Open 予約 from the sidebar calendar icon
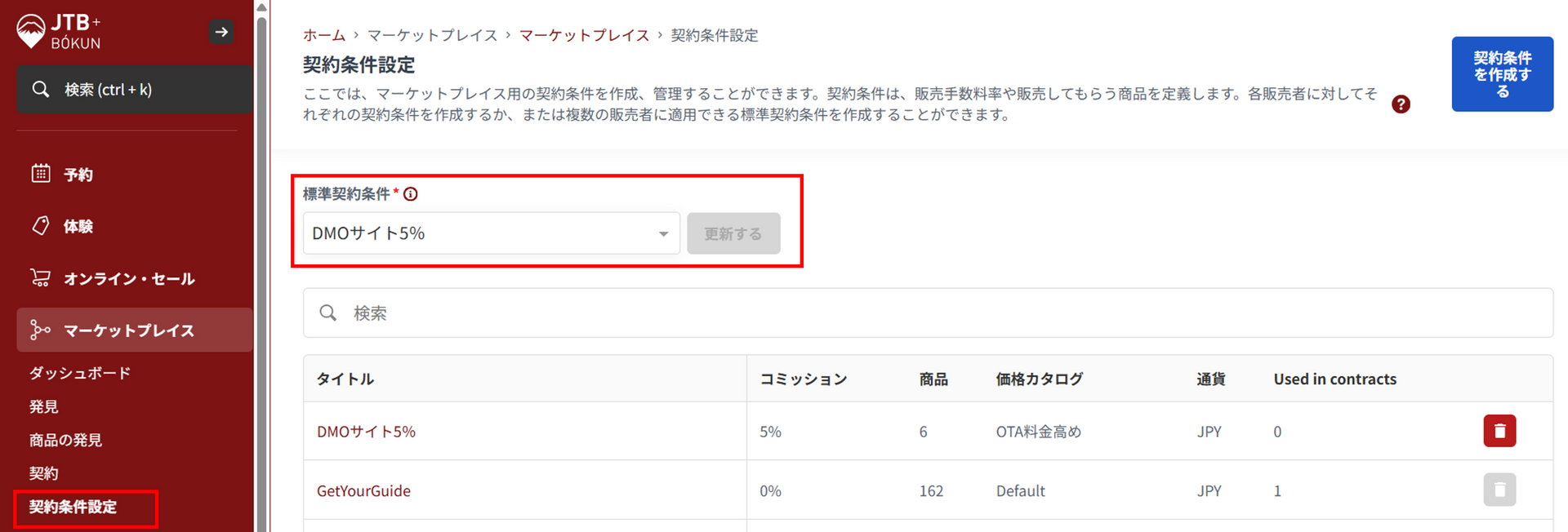This screenshot has width=1568, height=532. 41,174
